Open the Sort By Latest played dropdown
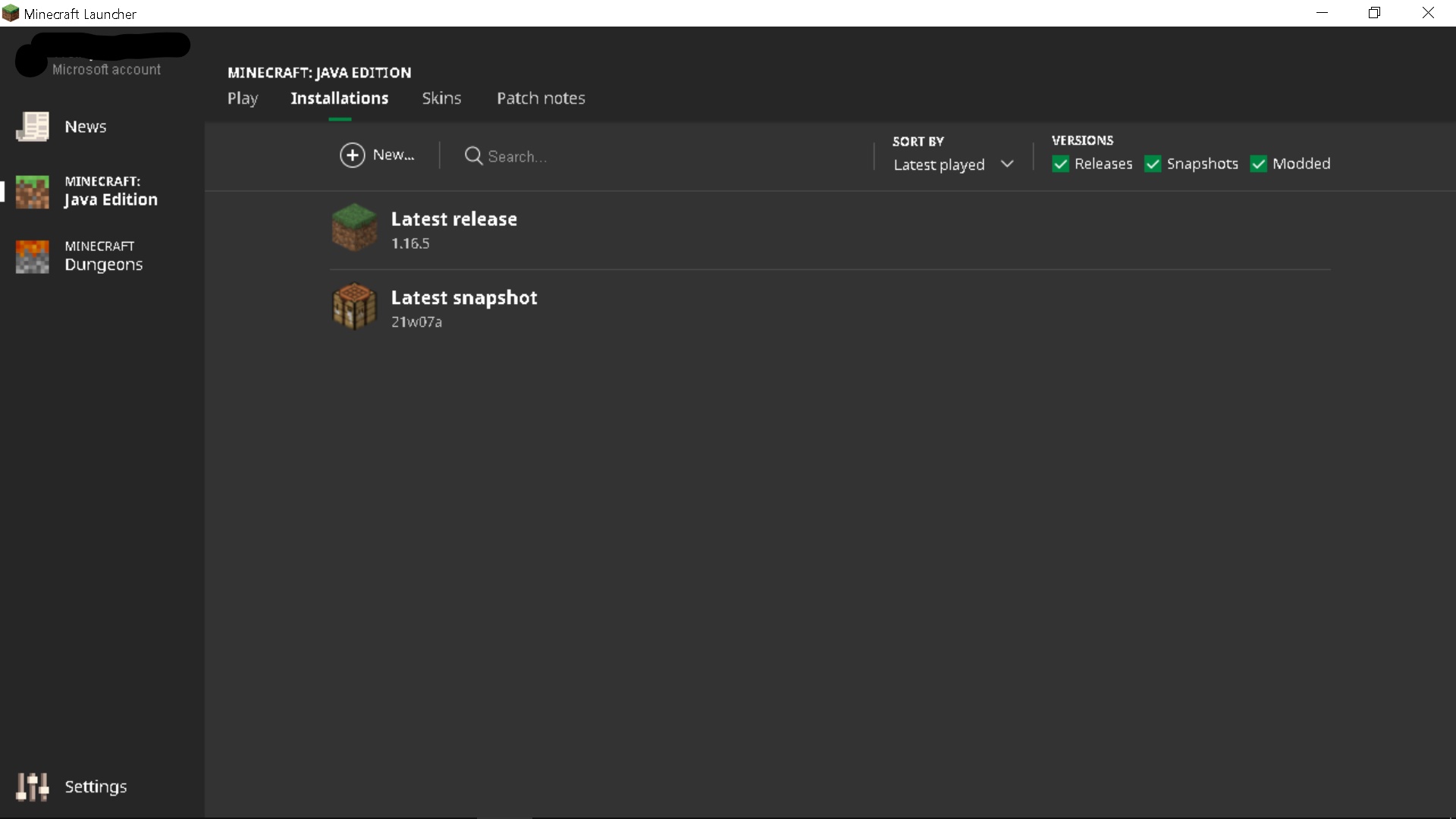The image size is (1456, 819). (x=939, y=165)
